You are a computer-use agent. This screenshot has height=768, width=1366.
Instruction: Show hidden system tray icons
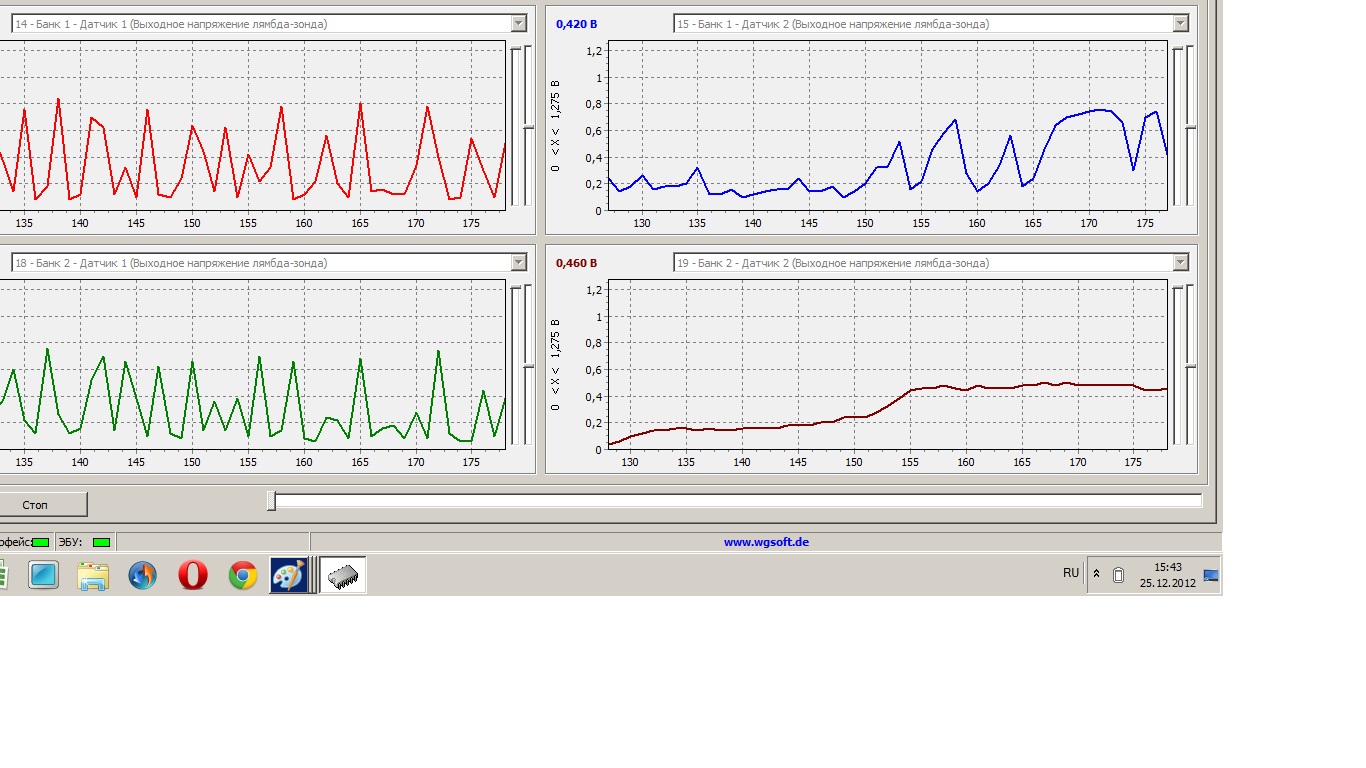[1096, 574]
